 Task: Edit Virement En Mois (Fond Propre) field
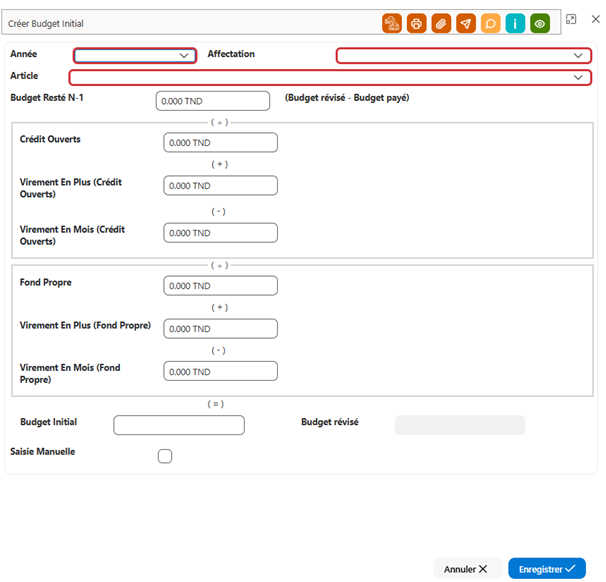click(221, 371)
